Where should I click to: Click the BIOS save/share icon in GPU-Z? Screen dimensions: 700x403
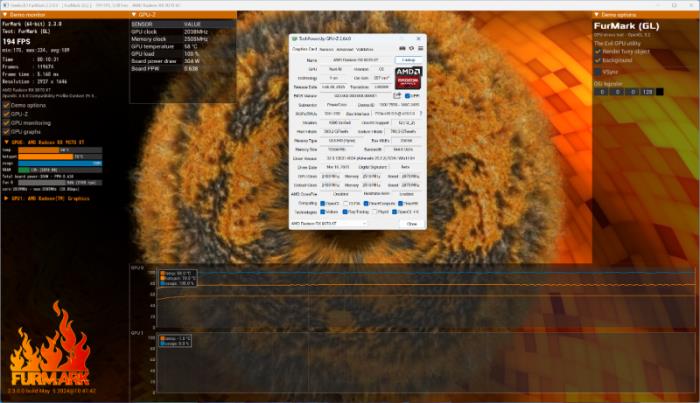[x=397, y=96]
